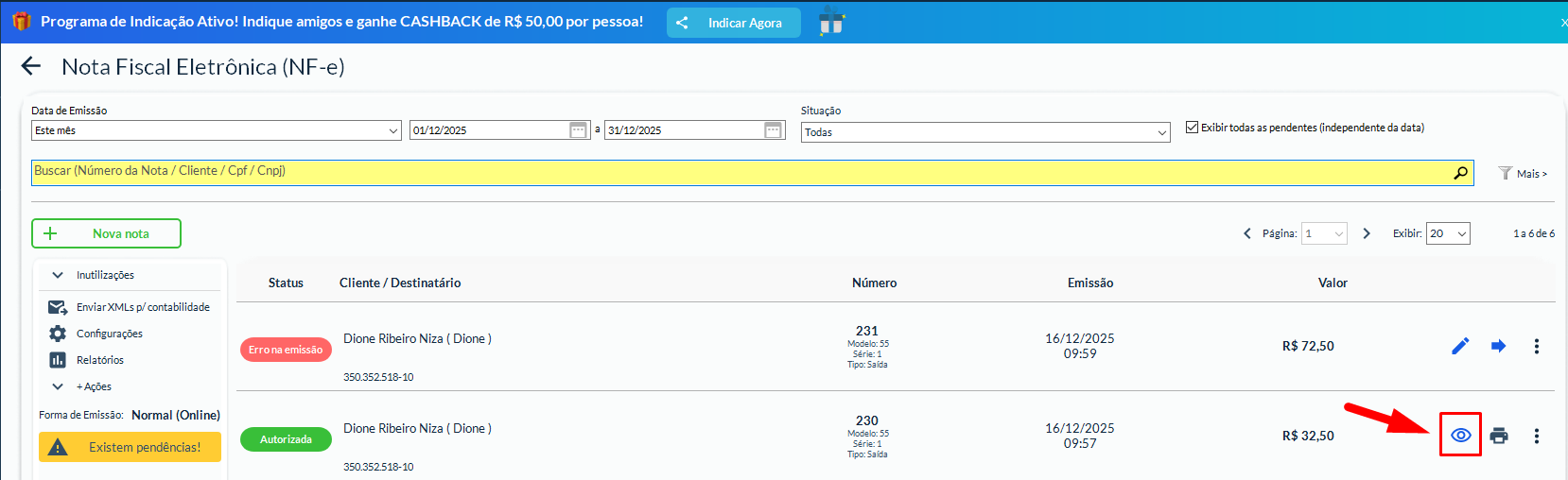The height and width of the screenshot is (480, 1568).
Task: Click the search magnifier icon
Action: (1460, 173)
